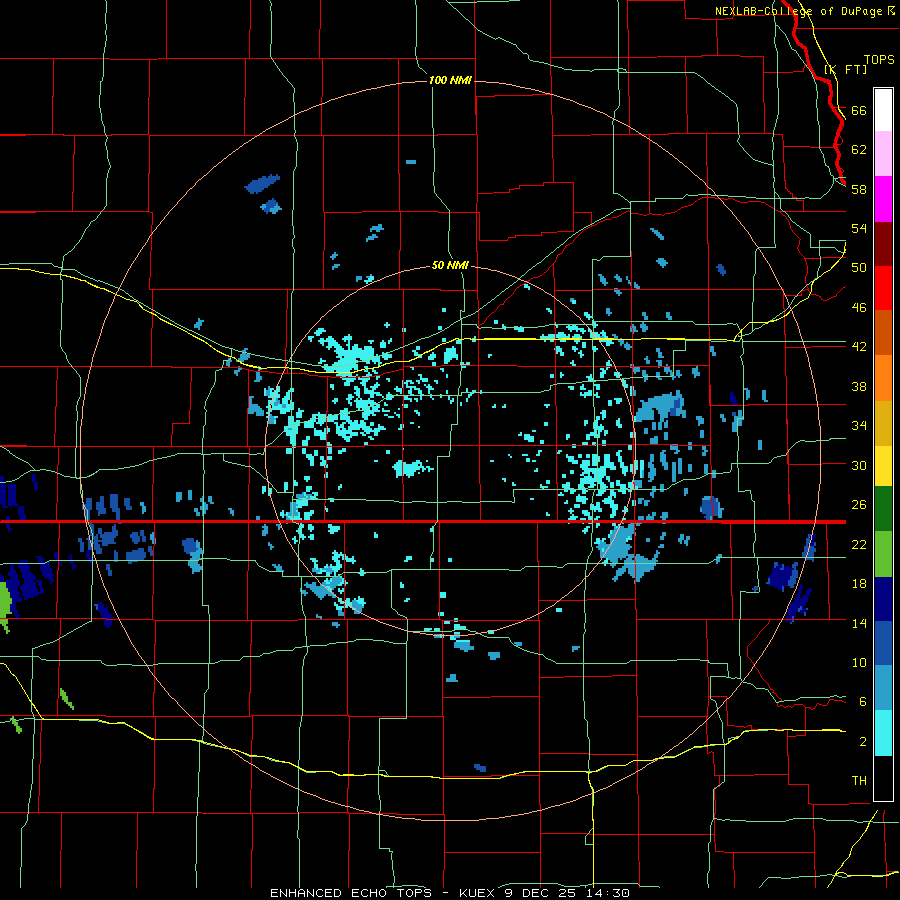
Task: Click the "TH" threshold label
Action: [859, 781]
